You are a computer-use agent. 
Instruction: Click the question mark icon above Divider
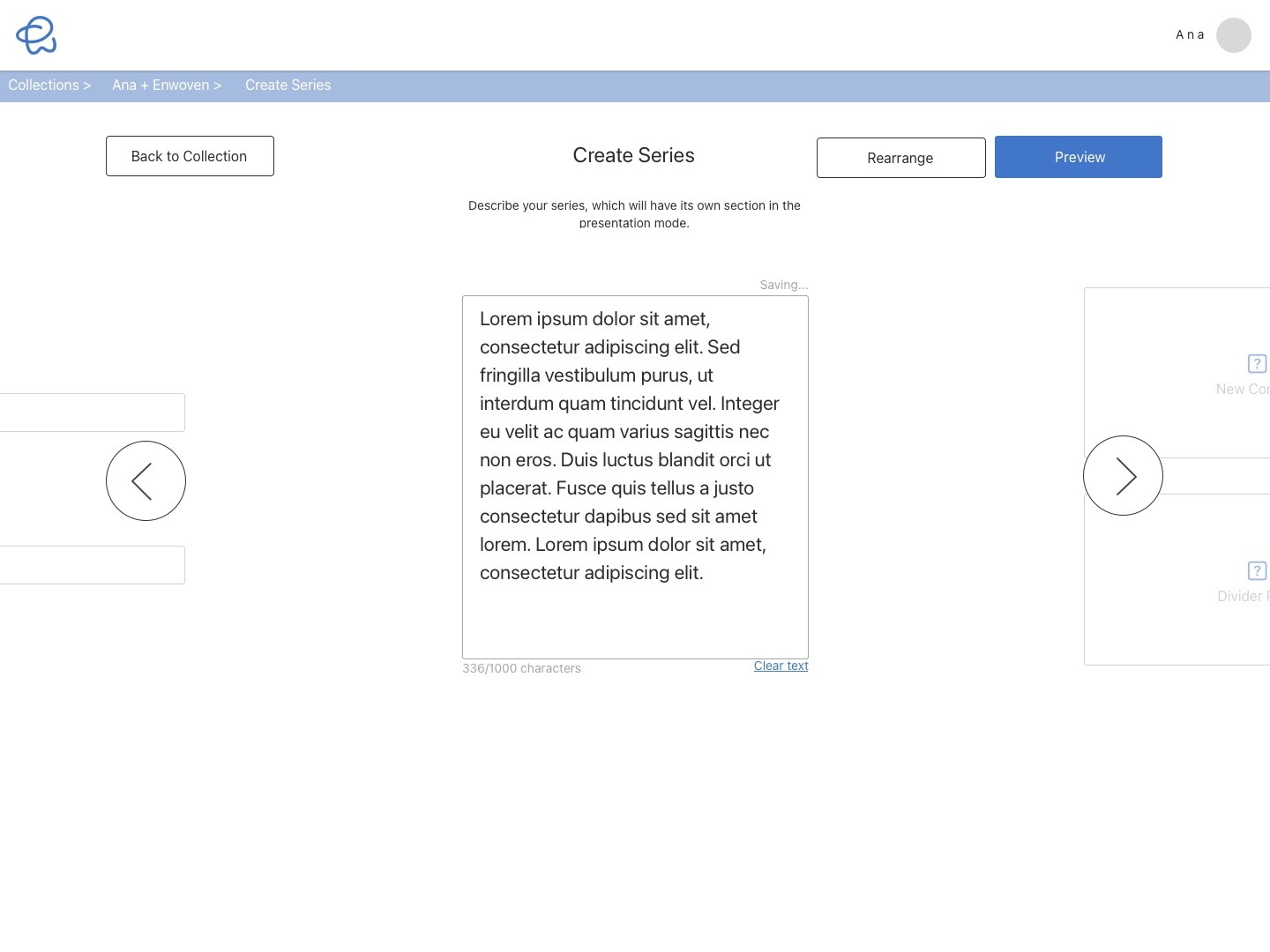coord(1257,570)
